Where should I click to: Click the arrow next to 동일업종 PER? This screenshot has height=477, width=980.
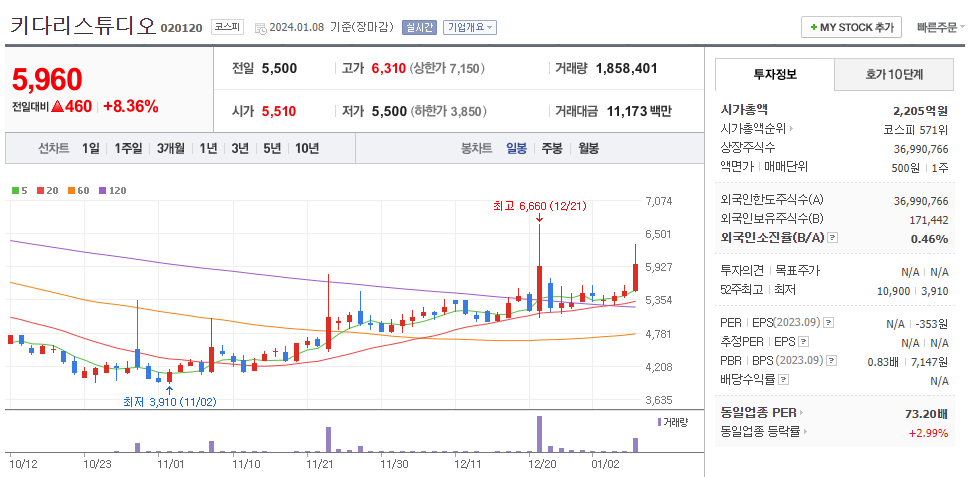[802, 413]
